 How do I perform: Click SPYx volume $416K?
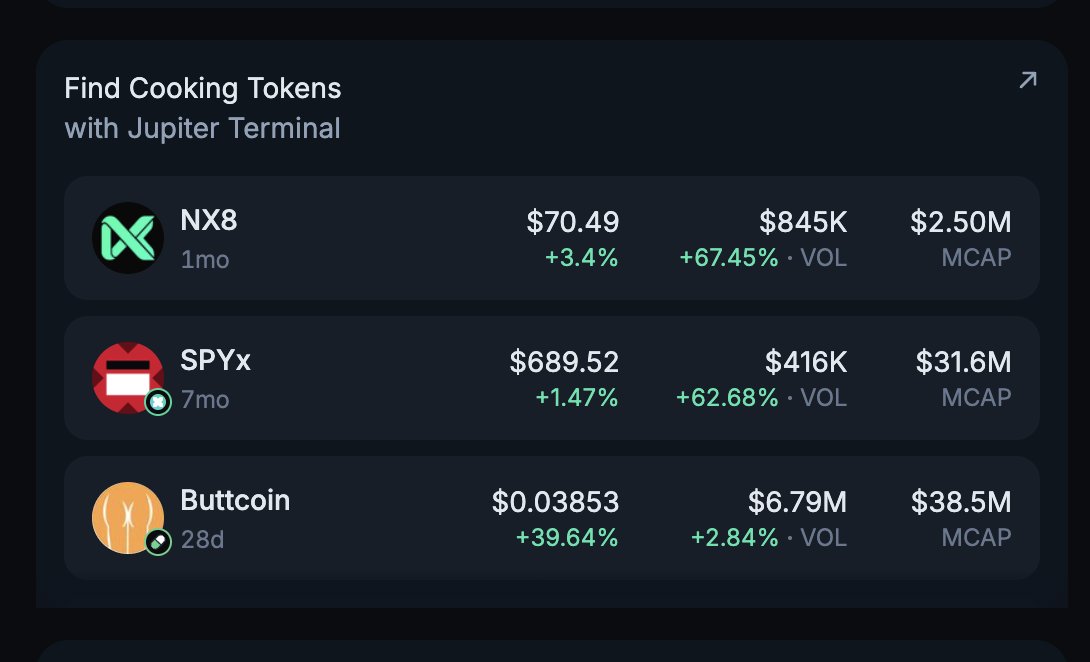click(806, 362)
